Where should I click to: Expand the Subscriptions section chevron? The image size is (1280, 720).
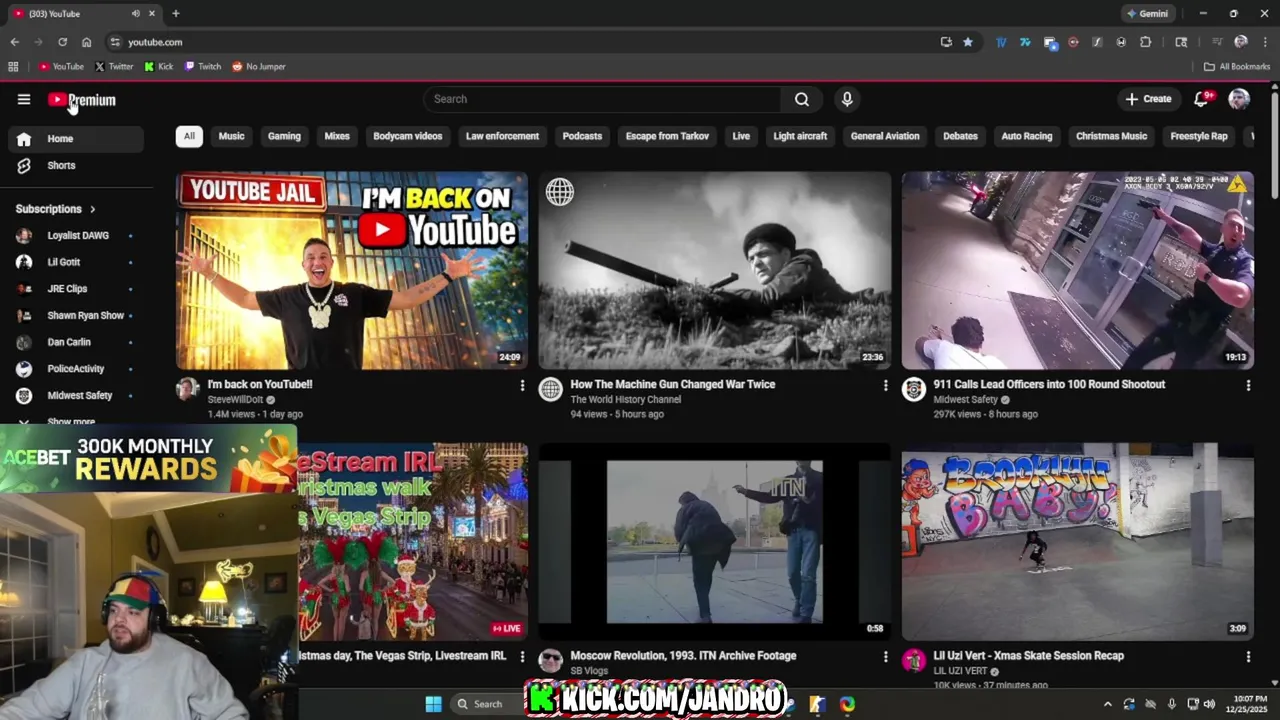tap(92, 209)
